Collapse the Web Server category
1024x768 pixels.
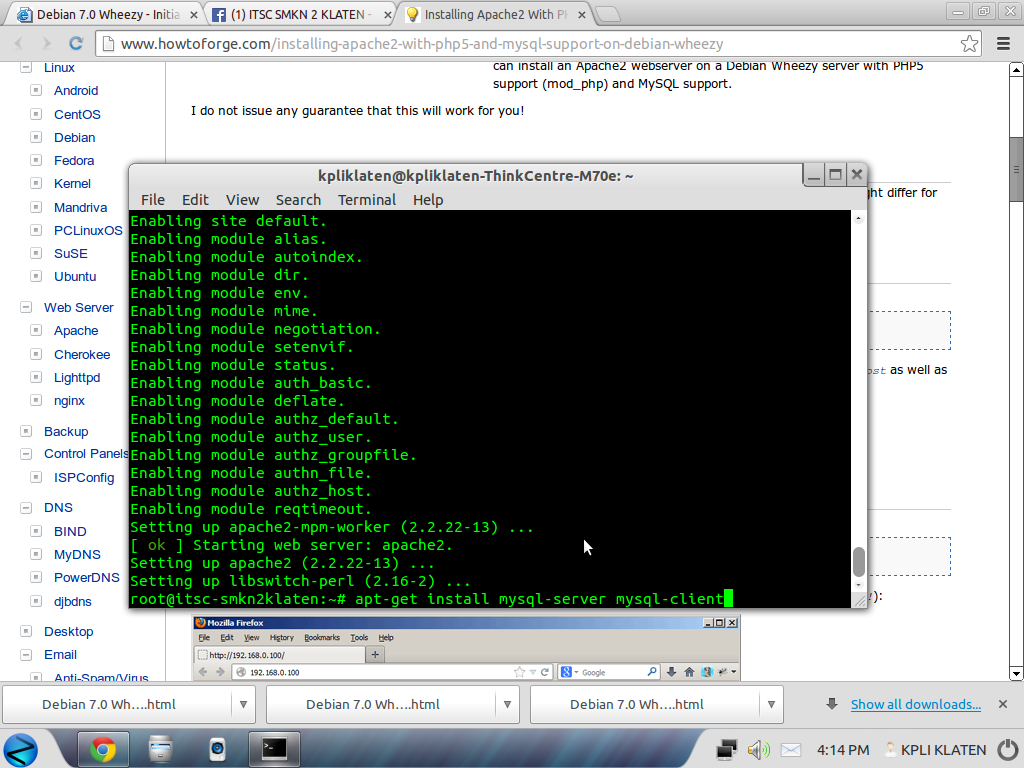[26, 307]
